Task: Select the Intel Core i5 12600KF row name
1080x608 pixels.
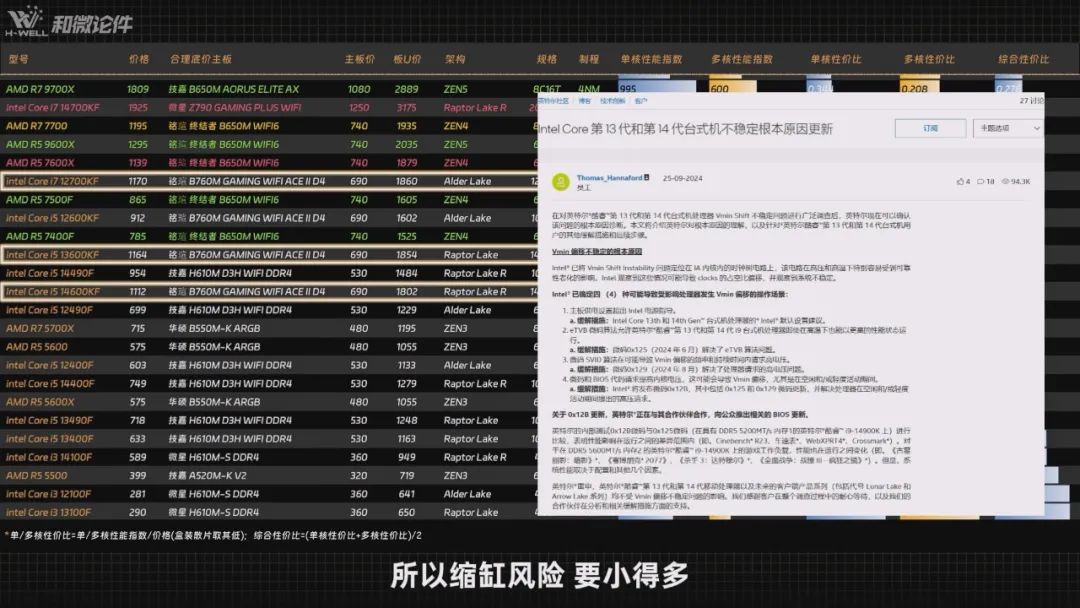Action: coord(52,218)
